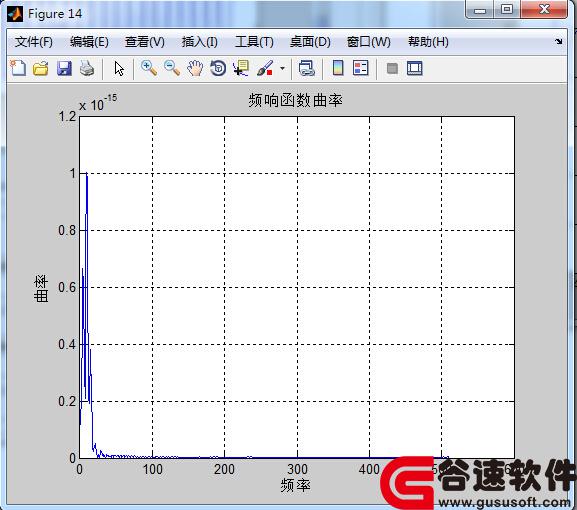Select the Zoom In magnifier tool
This screenshot has height=510, width=577.
tap(149, 68)
